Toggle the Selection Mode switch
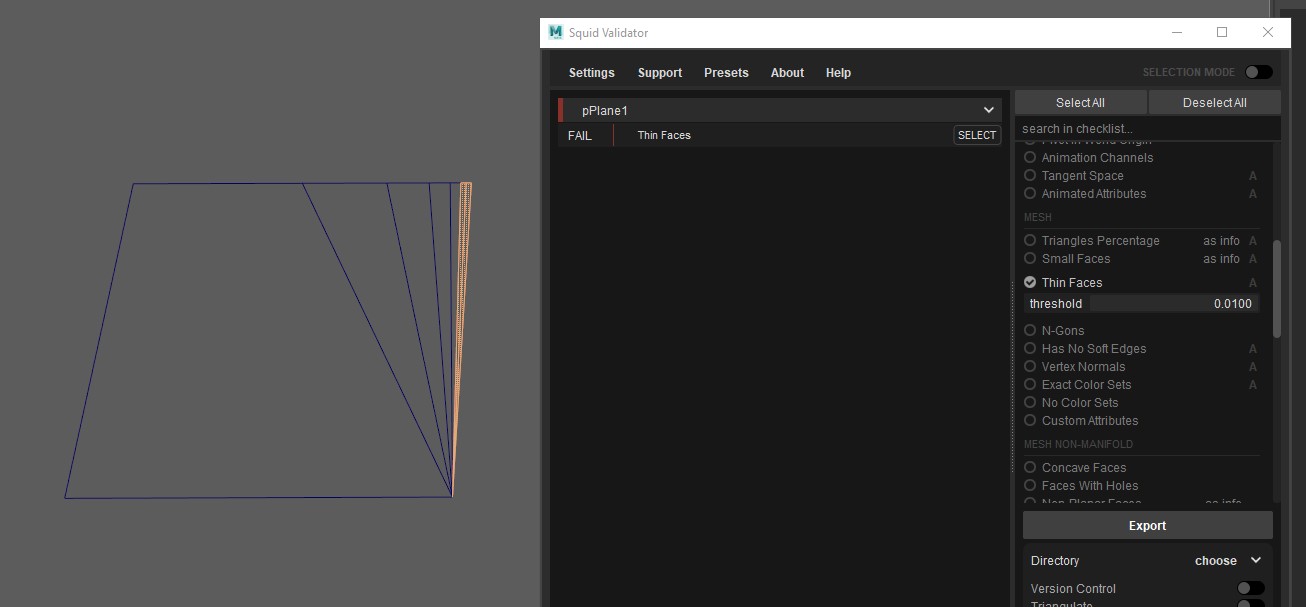Image resolution: width=1306 pixels, height=607 pixels. click(1258, 72)
